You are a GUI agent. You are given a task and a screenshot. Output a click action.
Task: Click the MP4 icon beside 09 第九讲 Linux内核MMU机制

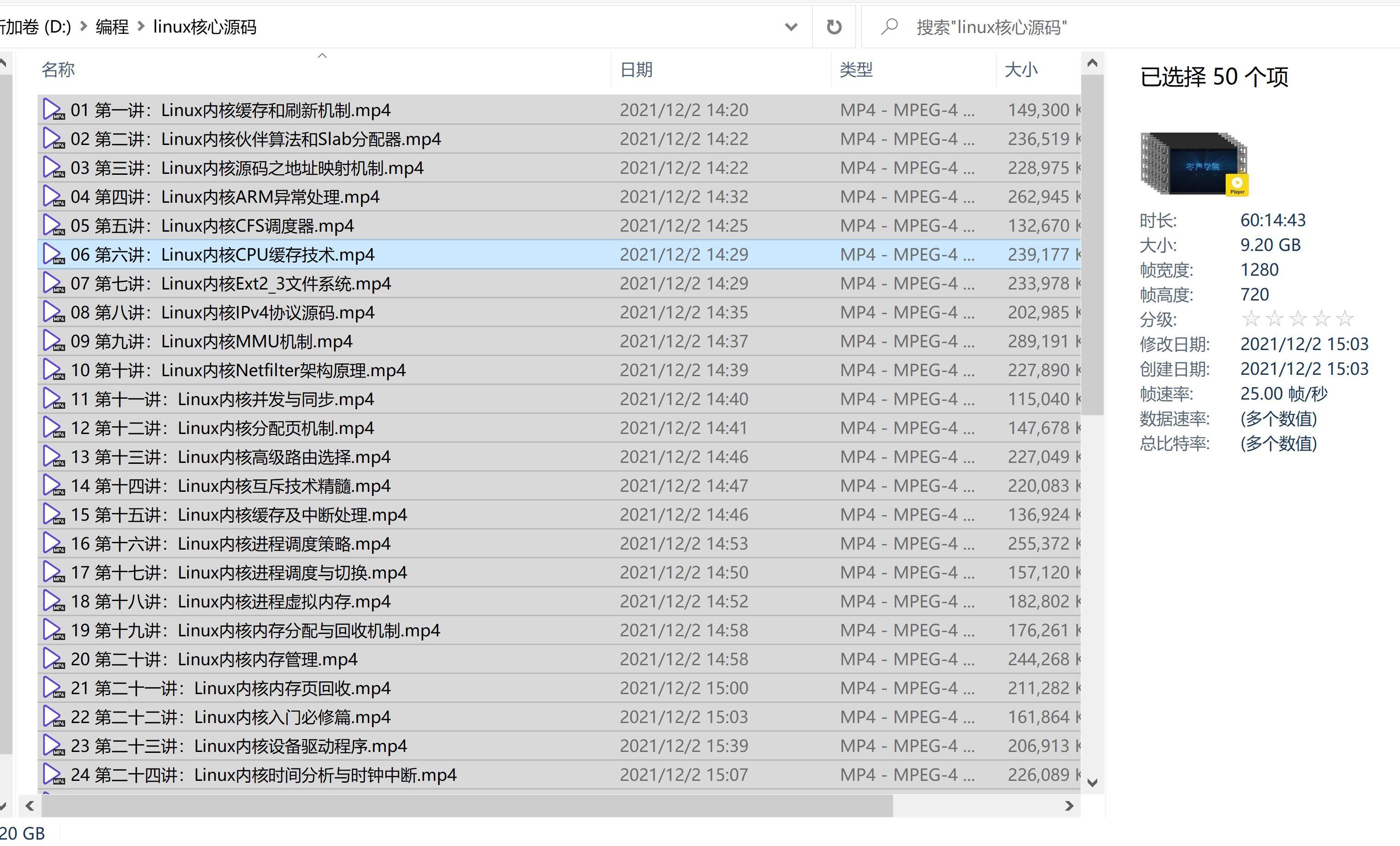click(53, 341)
